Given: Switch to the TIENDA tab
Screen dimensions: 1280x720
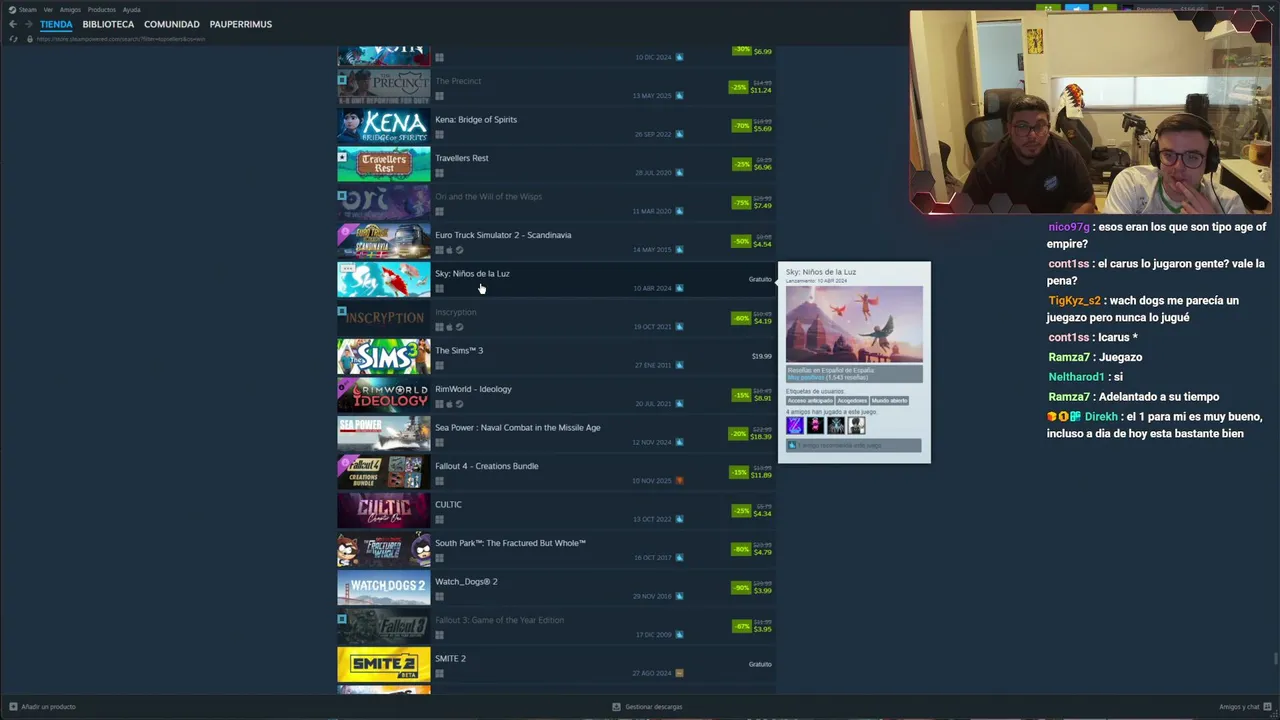Looking at the screenshot, I should pyautogui.click(x=56, y=24).
